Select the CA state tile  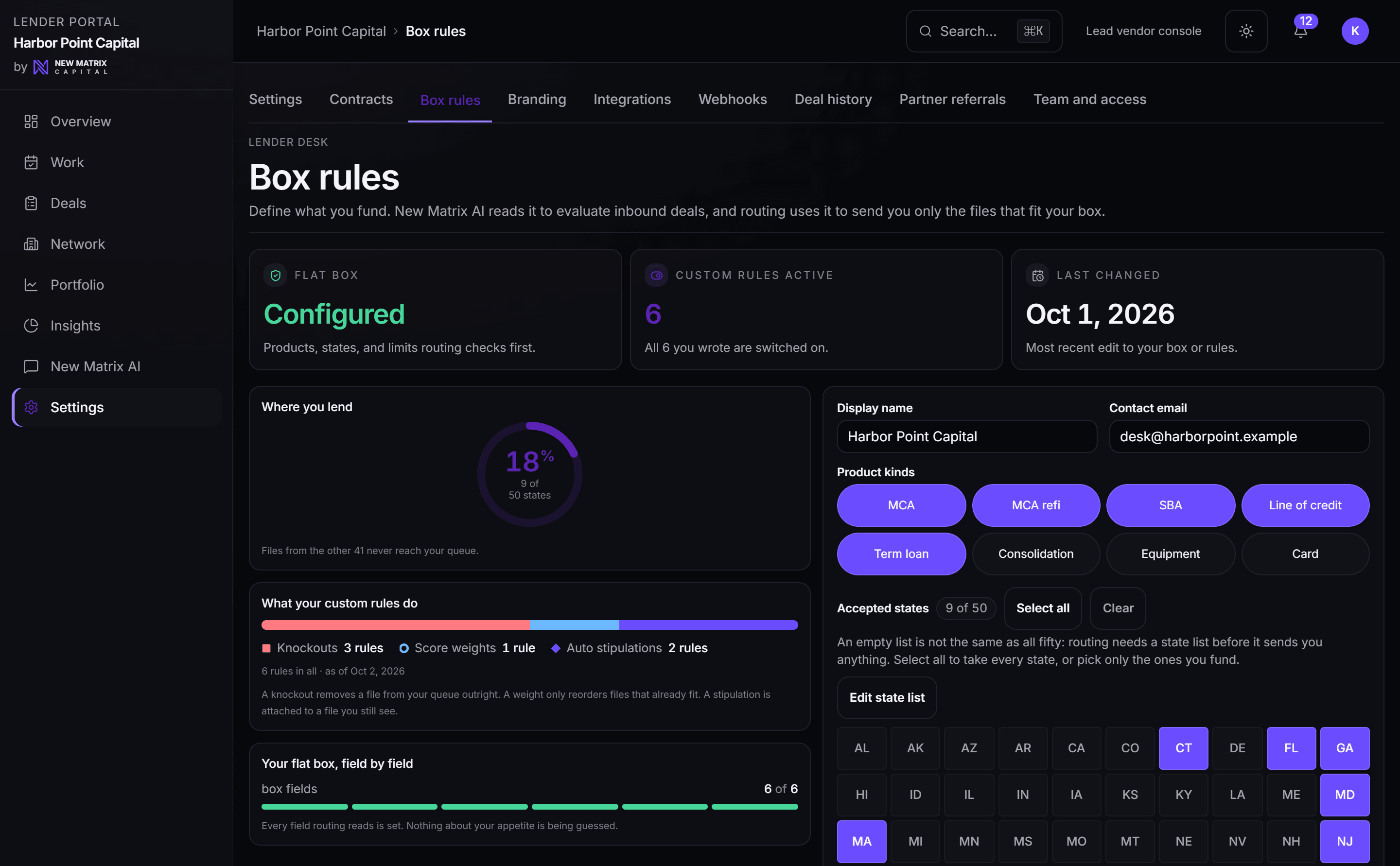point(1076,748)
